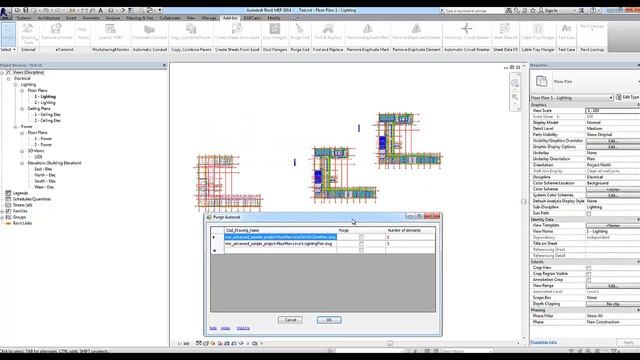
Task: Click the Text tool icon in quick access toolbar
Action: [100, 10]
